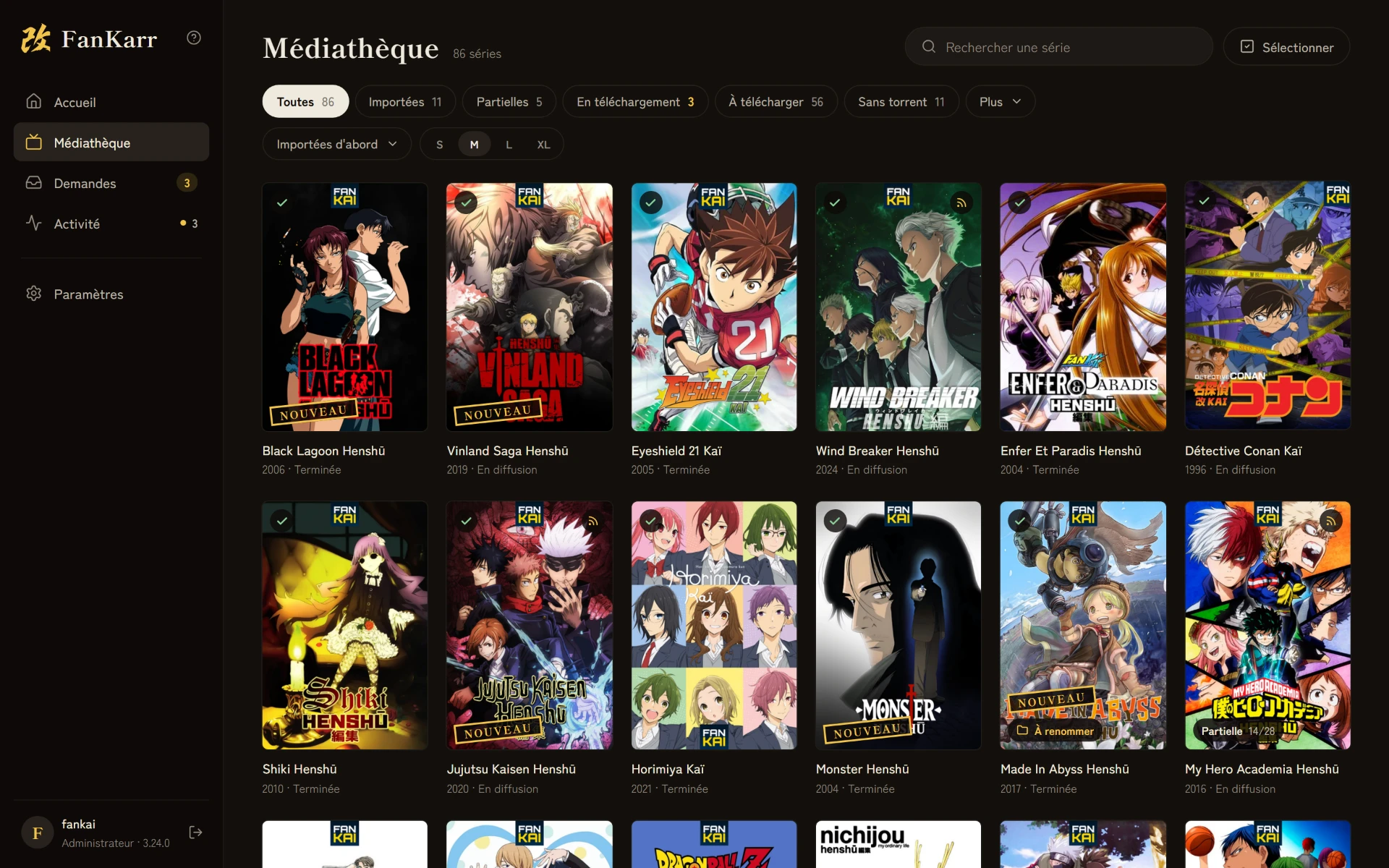Viewport: 1389px width, 868px height.
Task: Click the Médiathèque TV icon in sidebar
Action: point(34,142)
